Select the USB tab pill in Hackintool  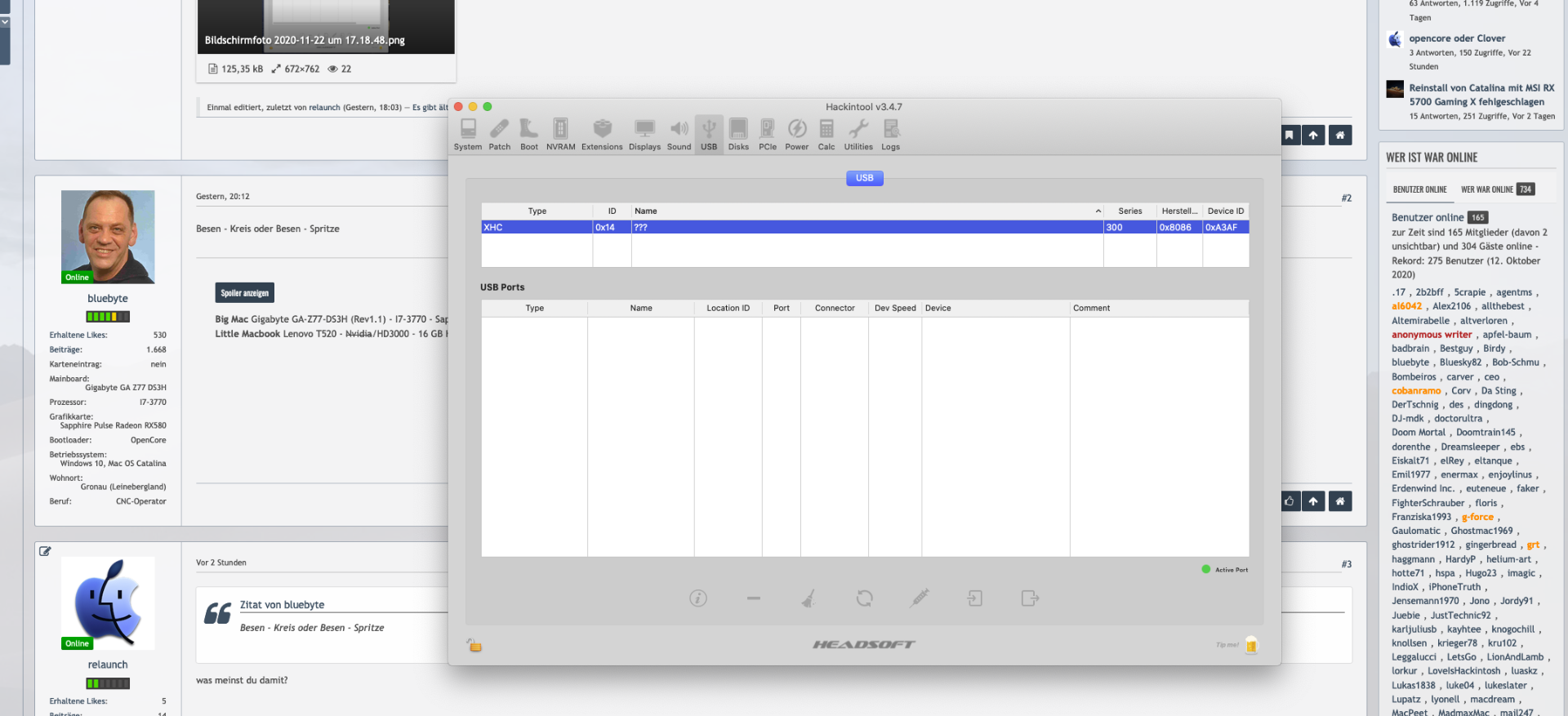865,178
